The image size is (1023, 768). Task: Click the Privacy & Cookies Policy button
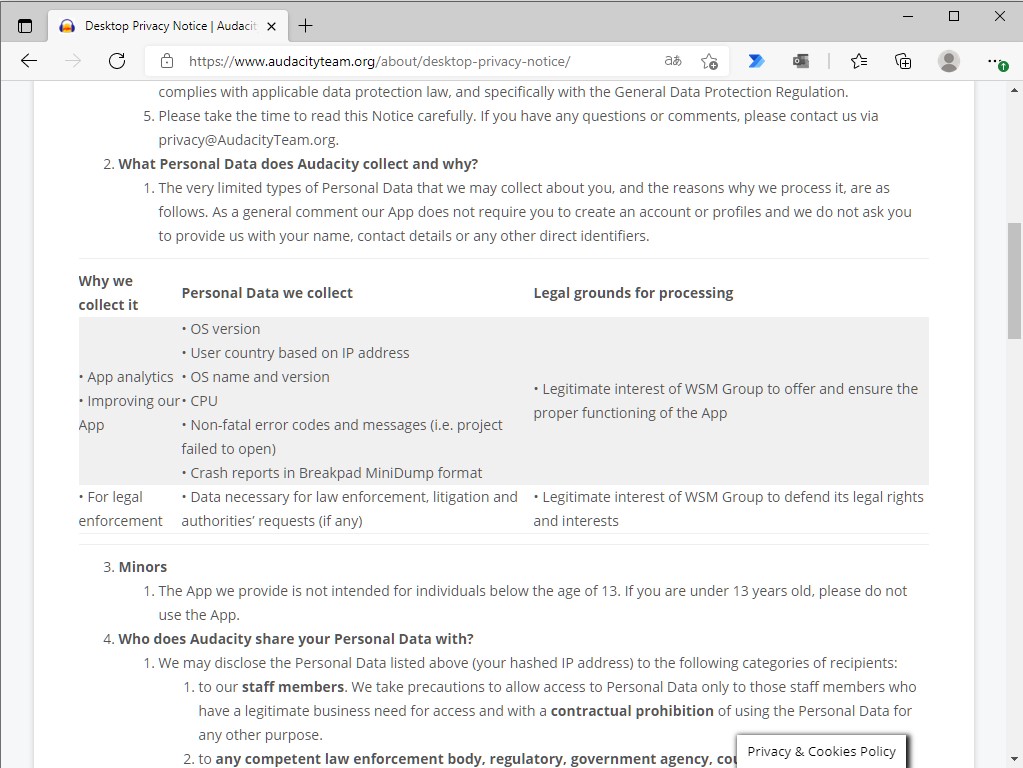(x=821, y=751)
